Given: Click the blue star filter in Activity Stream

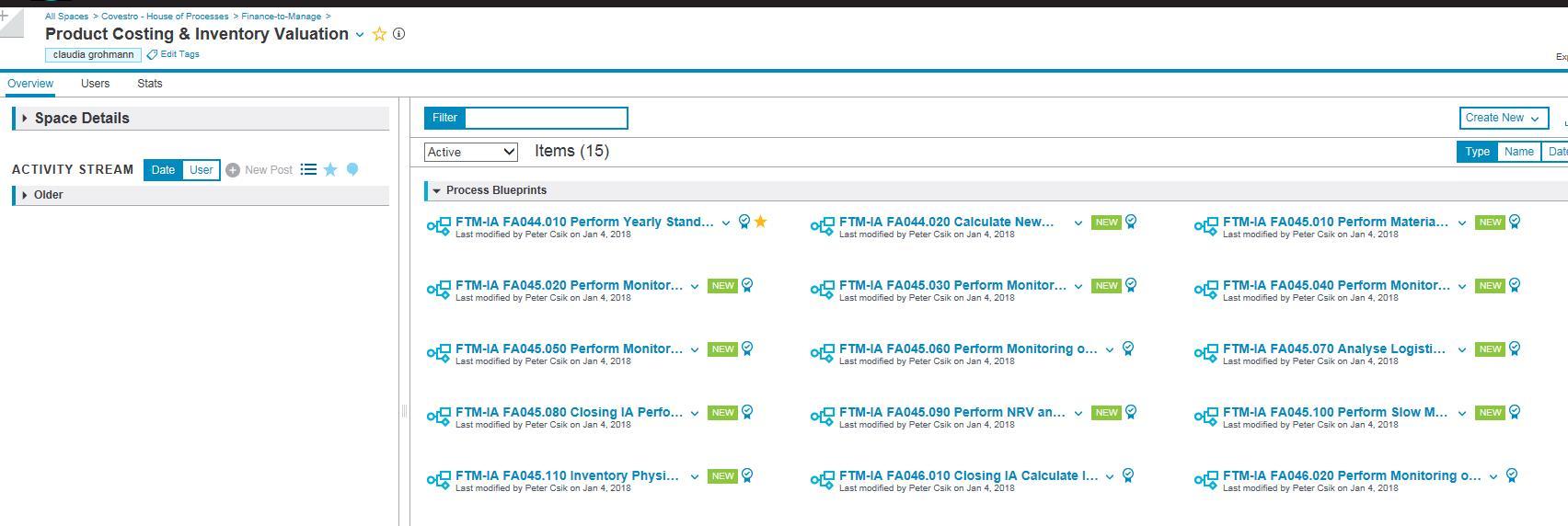Looking at the screenshot, I should (x=330, y=169).
